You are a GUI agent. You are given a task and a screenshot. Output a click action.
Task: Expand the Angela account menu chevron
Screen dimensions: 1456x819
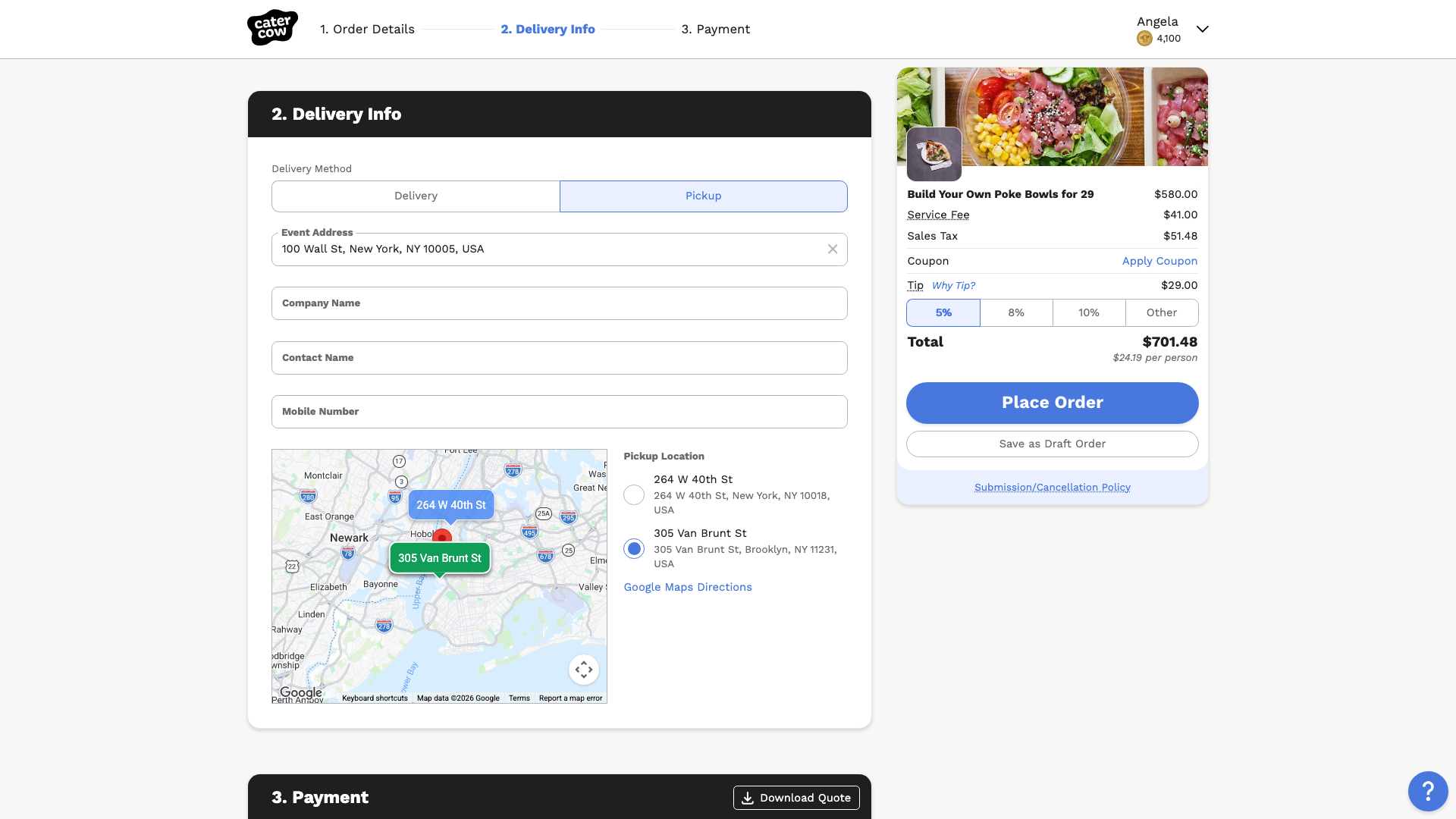point(1202,29)
